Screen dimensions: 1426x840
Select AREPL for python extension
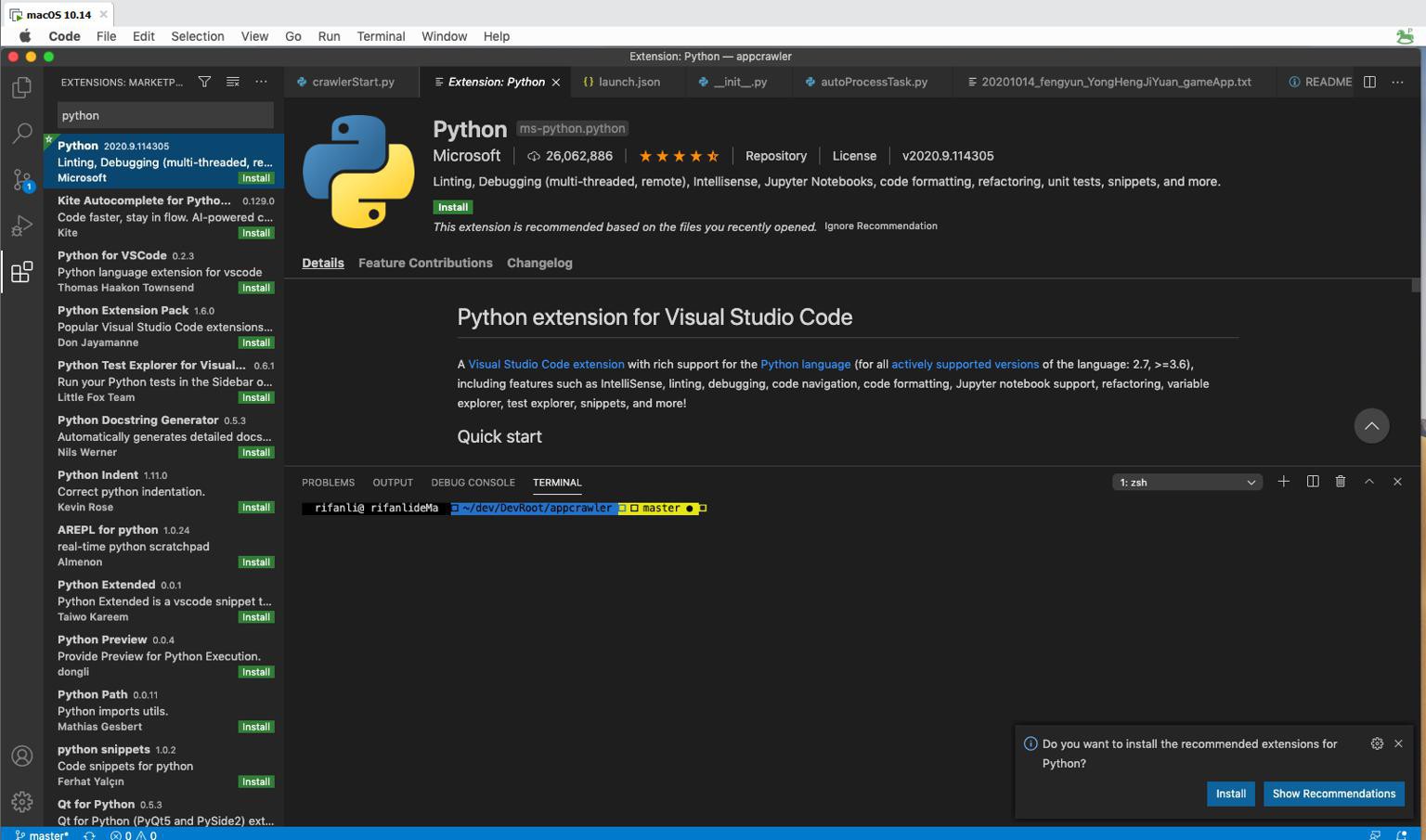click(x=164, y=546)
